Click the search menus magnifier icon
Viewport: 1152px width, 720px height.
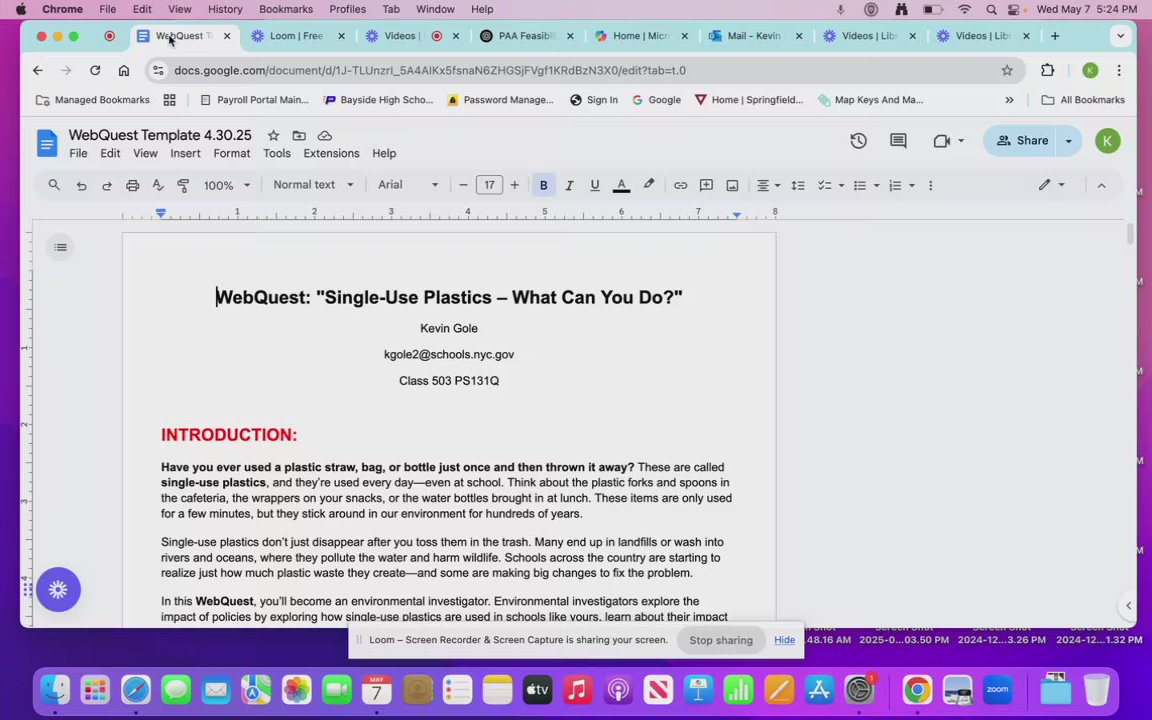[x=54, y=185]
